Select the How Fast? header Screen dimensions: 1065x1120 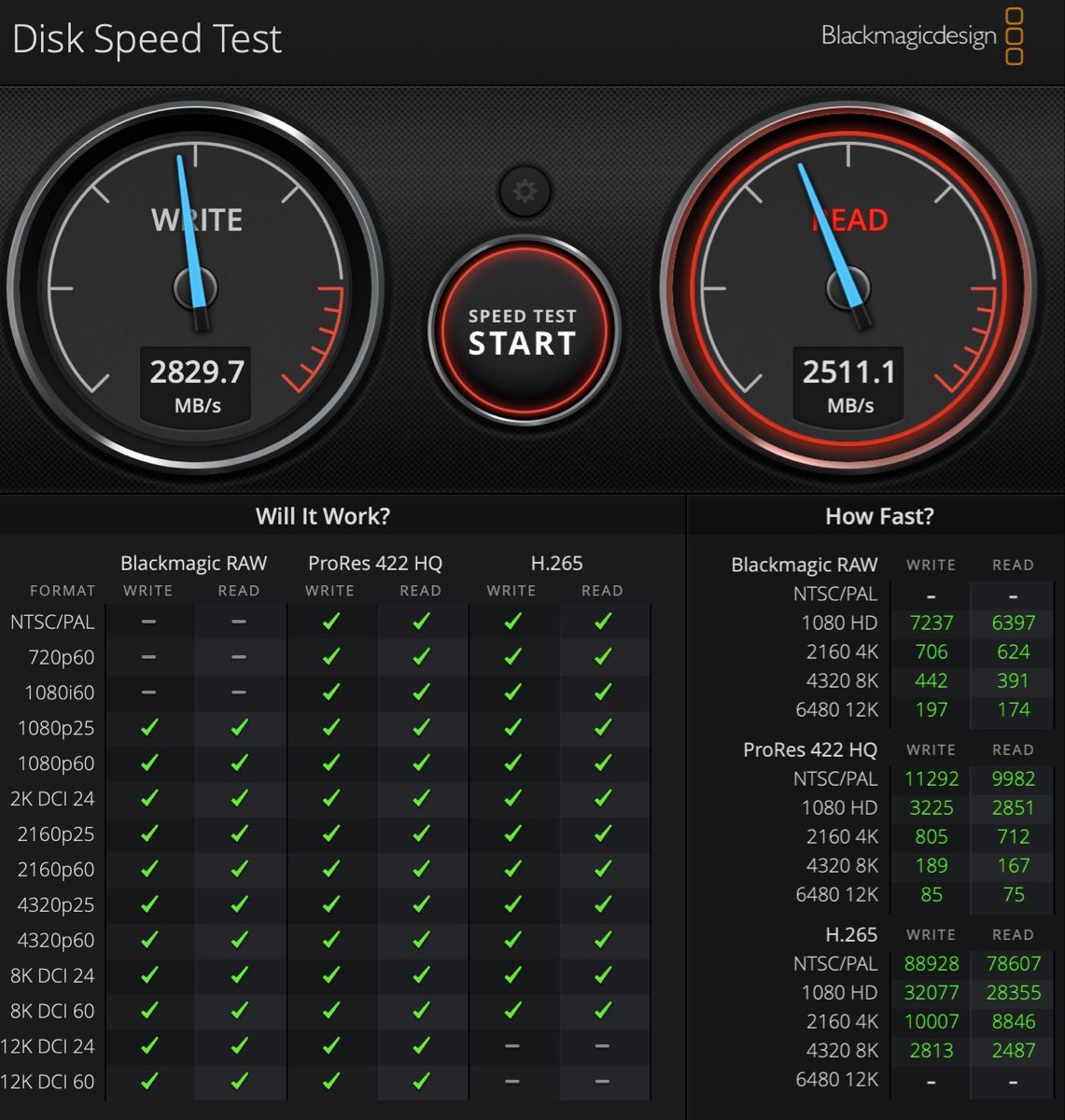pos(879,516)
